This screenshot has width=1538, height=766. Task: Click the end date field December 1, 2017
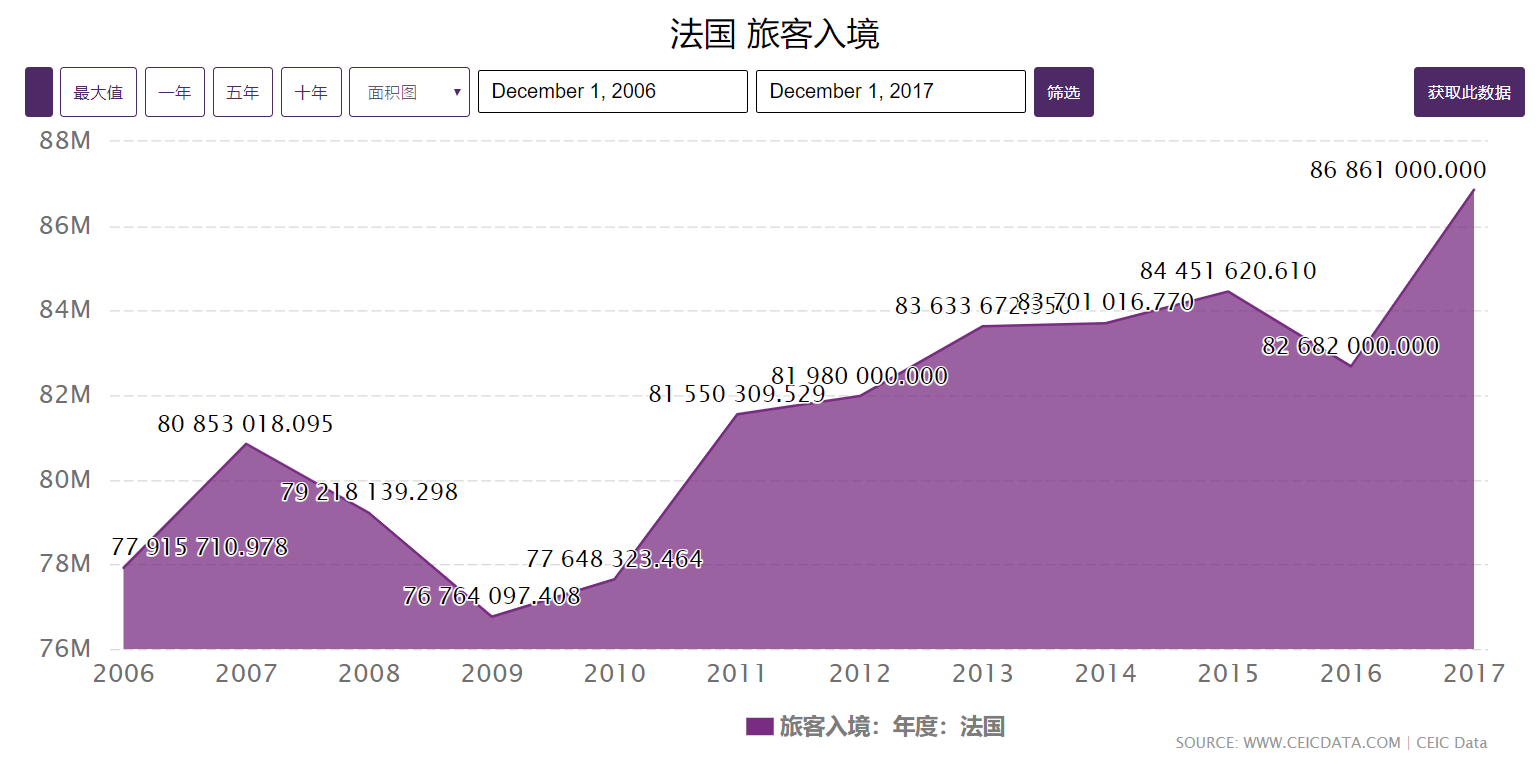point(890,92)
